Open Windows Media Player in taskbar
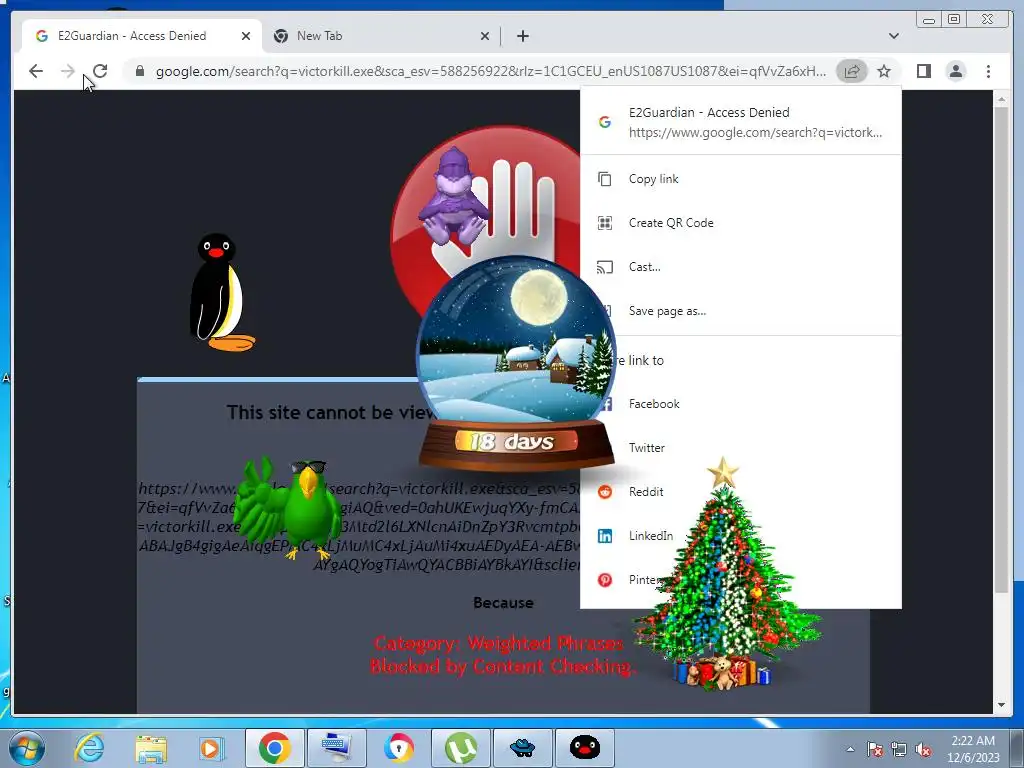The width and height of the screenshot is (1024, 768). click(211, 748)
